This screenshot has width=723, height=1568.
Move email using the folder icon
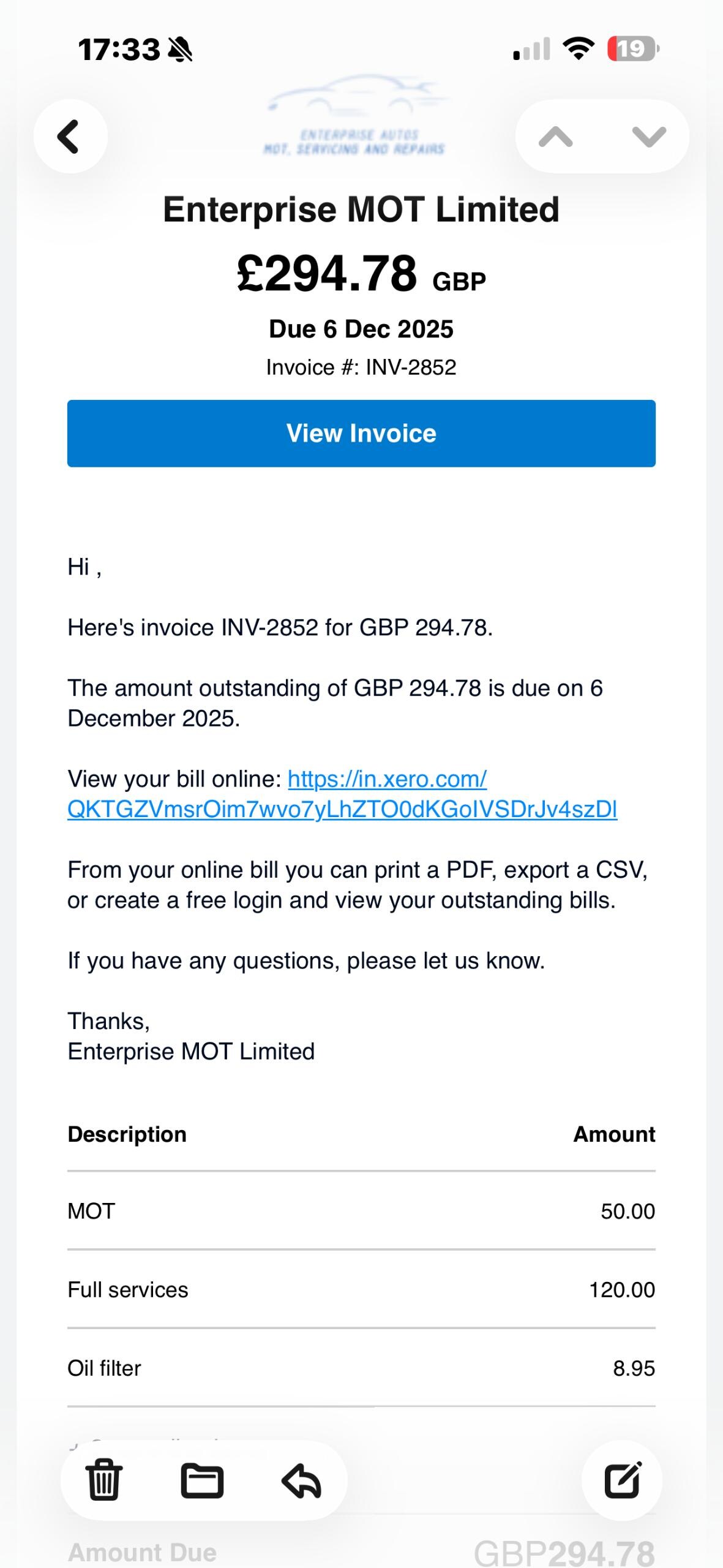pyautogui.click(x=202, y=1480)
